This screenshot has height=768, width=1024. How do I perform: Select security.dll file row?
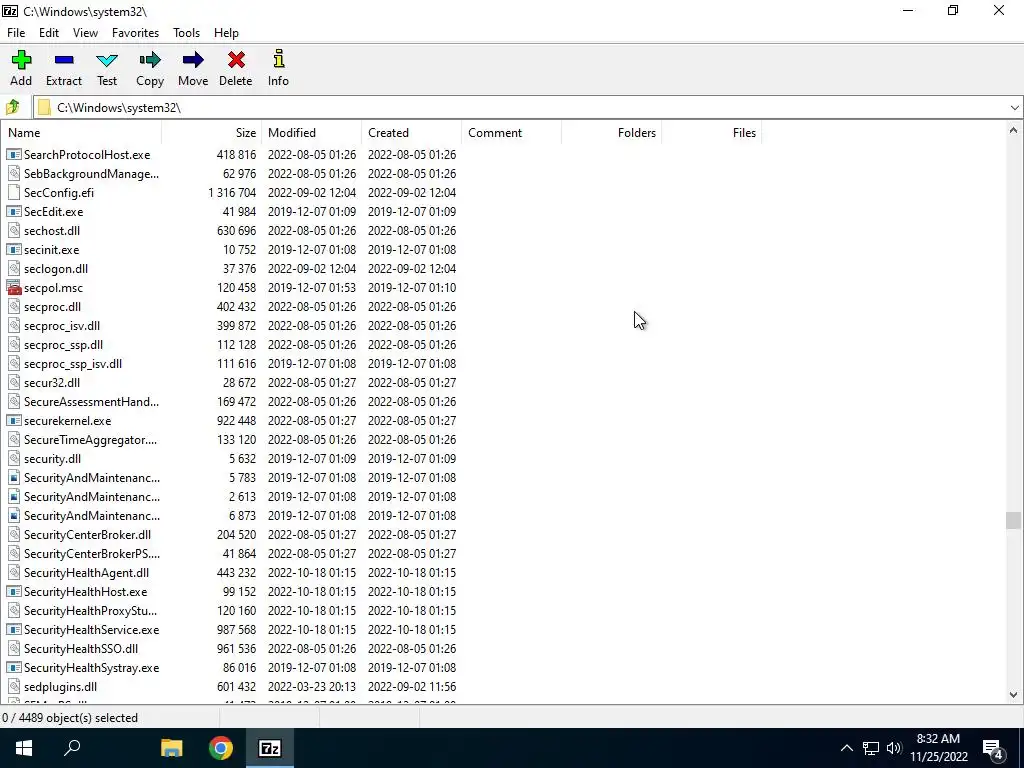click(x=382, y=458)
